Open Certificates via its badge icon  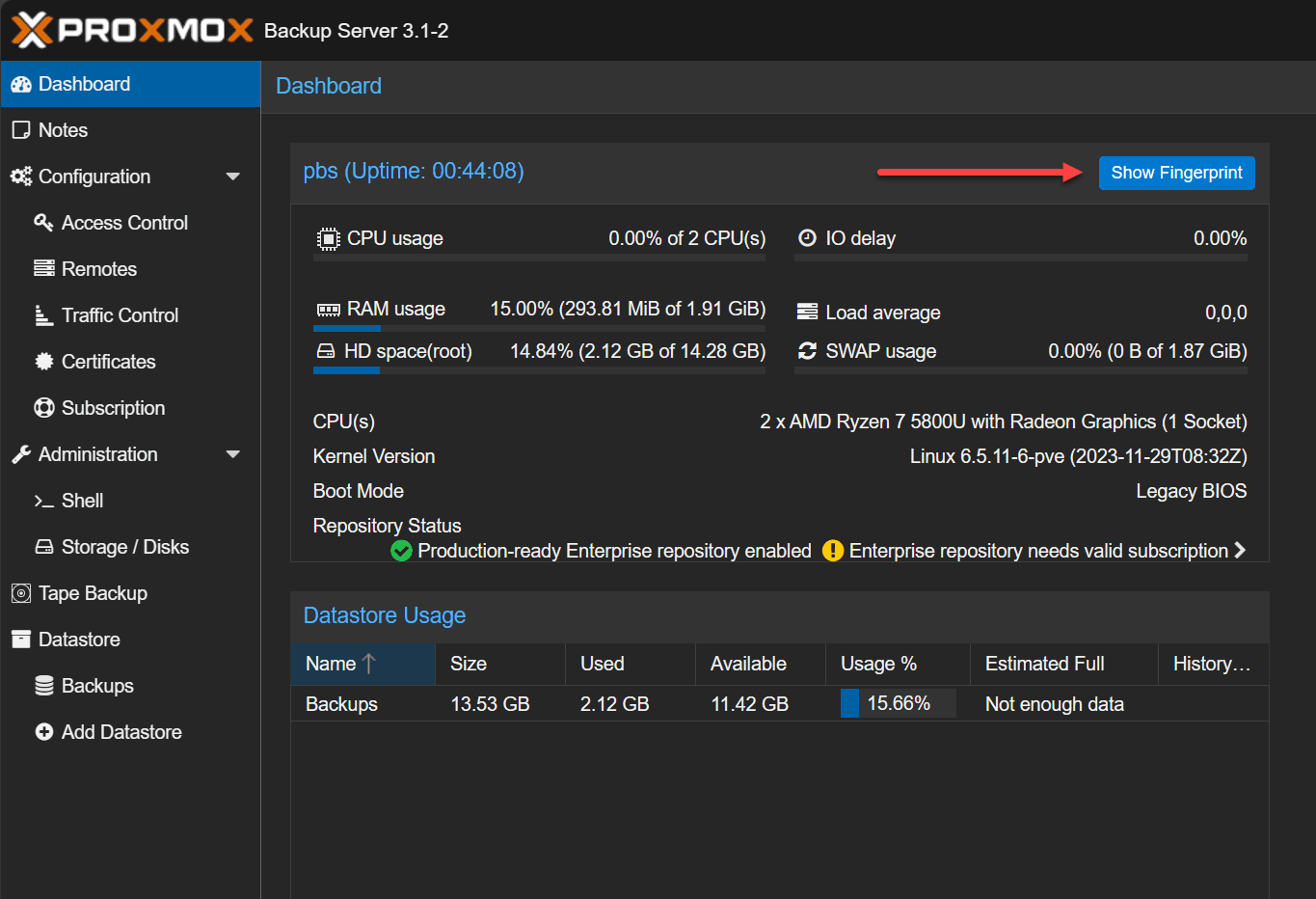[43, 362]
